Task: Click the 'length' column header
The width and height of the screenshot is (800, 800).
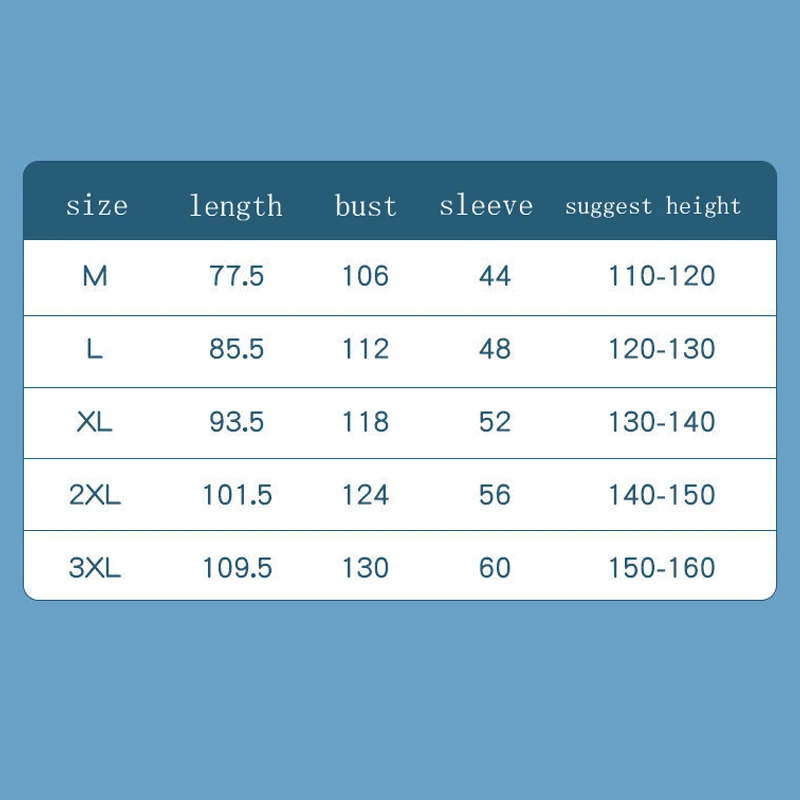Action: tap(236, 206)
